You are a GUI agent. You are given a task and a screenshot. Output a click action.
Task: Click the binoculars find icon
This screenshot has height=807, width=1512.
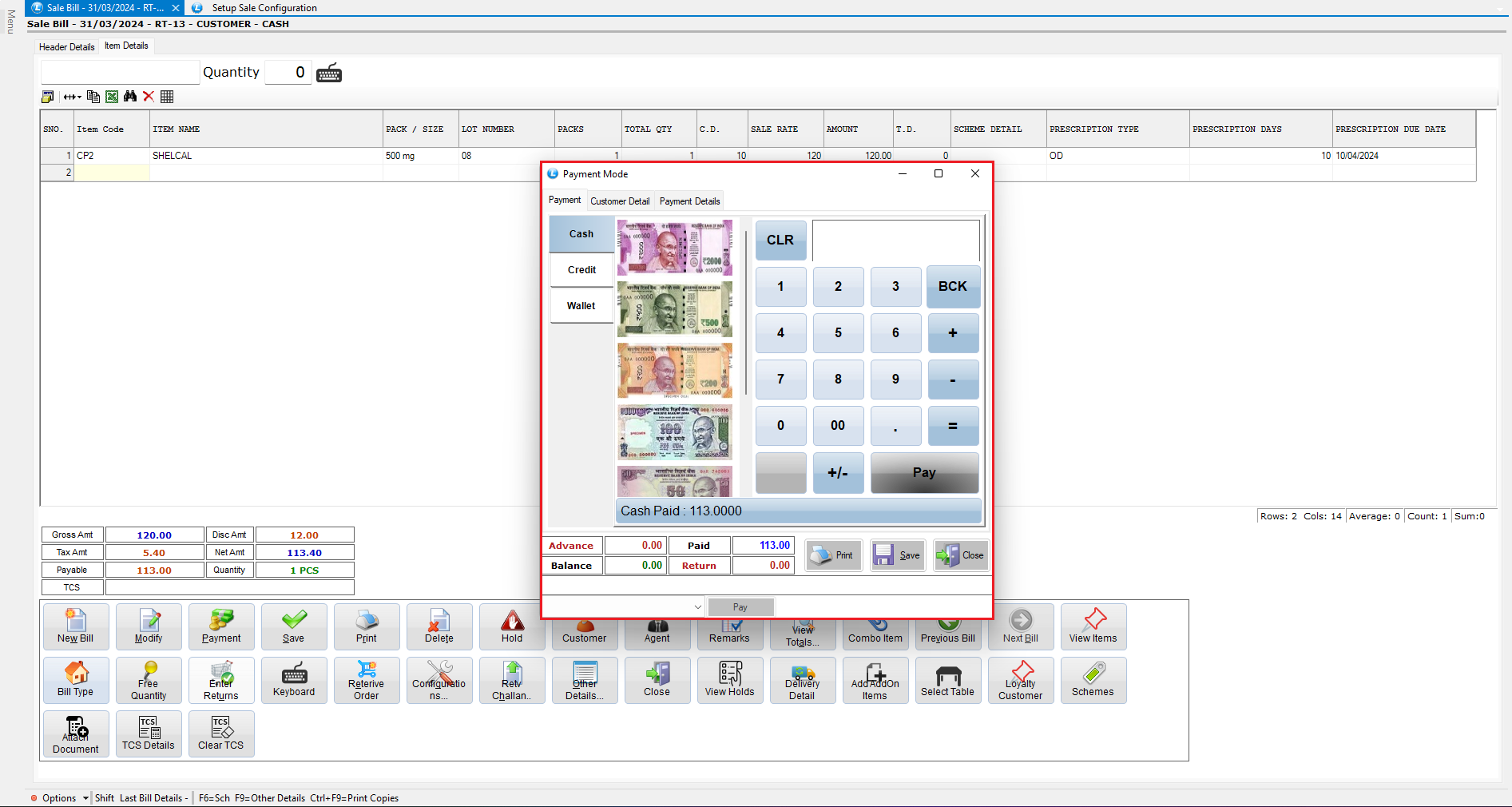coord(130,97)
